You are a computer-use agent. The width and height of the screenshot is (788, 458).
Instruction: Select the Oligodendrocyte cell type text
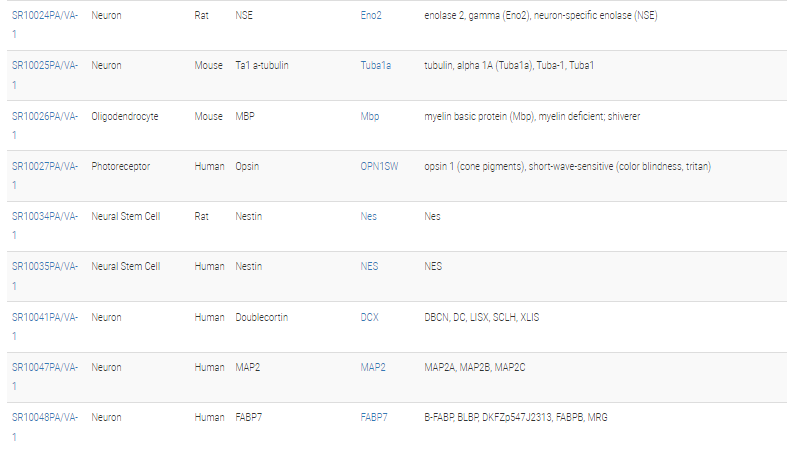tap(125, 116)
